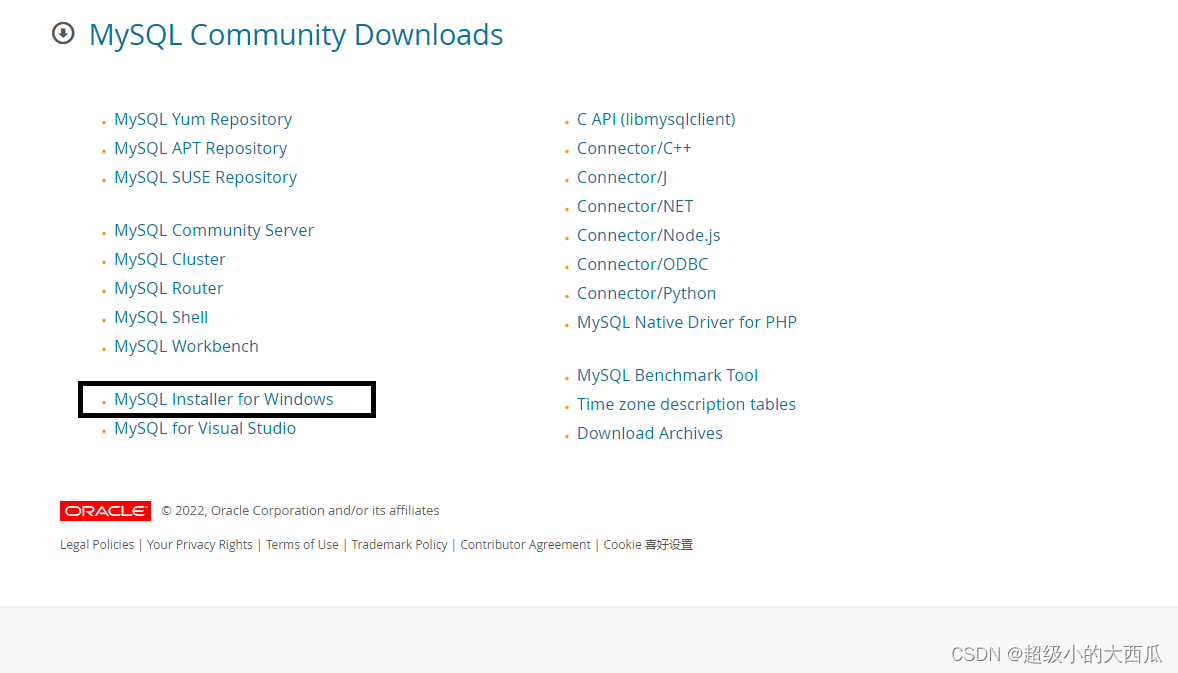Open the MySQL Shell link
This screenshot has width=1178, height=673.
[x=161, y=317]
